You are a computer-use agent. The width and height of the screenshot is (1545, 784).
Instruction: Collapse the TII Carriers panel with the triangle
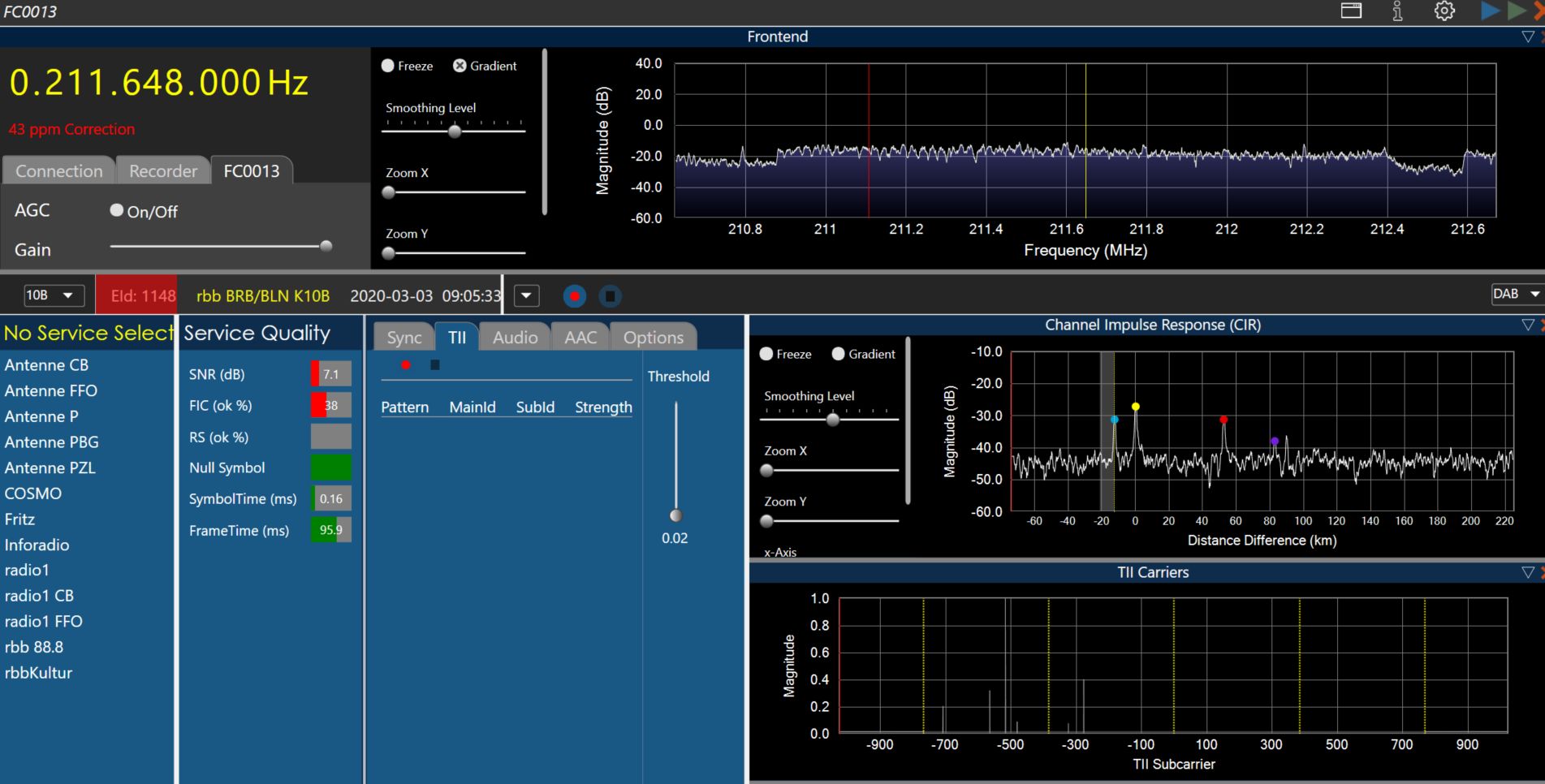[x=1527, y=573]
